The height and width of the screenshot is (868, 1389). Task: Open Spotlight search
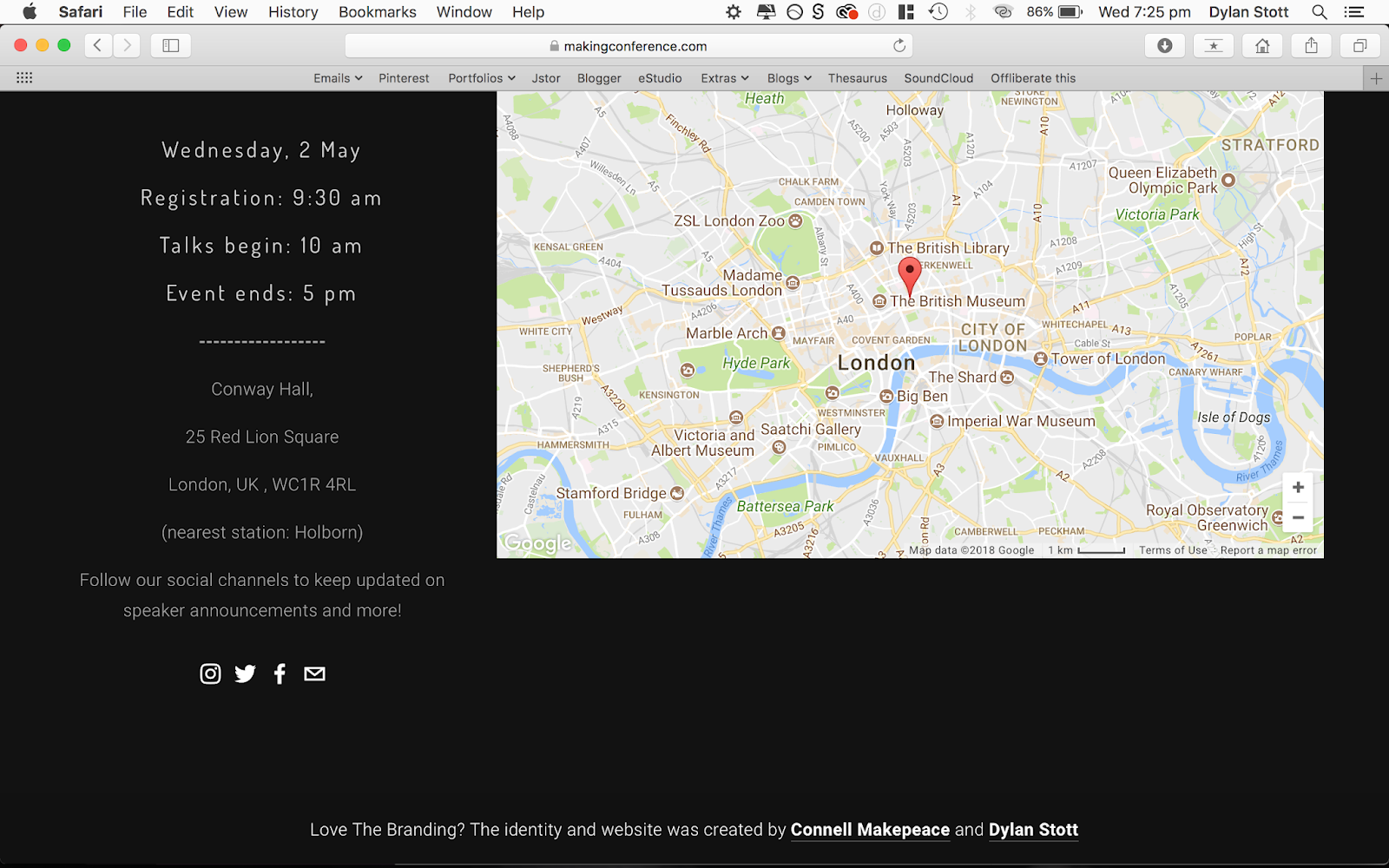(1319, 12)
